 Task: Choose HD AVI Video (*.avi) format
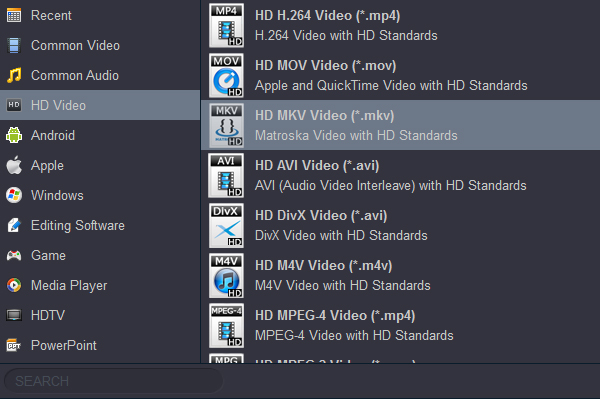coord(400,175)
